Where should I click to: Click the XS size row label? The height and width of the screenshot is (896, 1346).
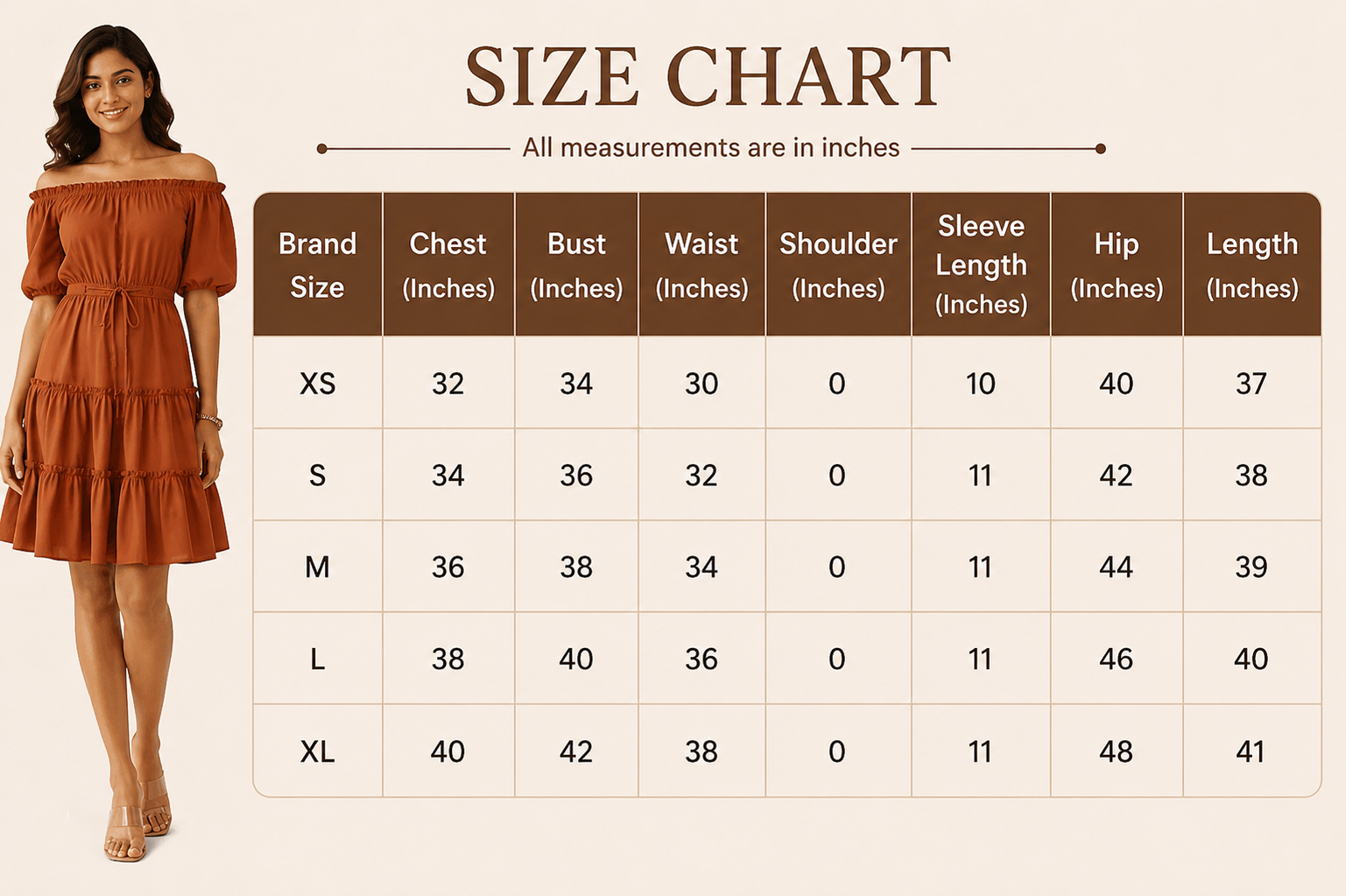[317, 384]
